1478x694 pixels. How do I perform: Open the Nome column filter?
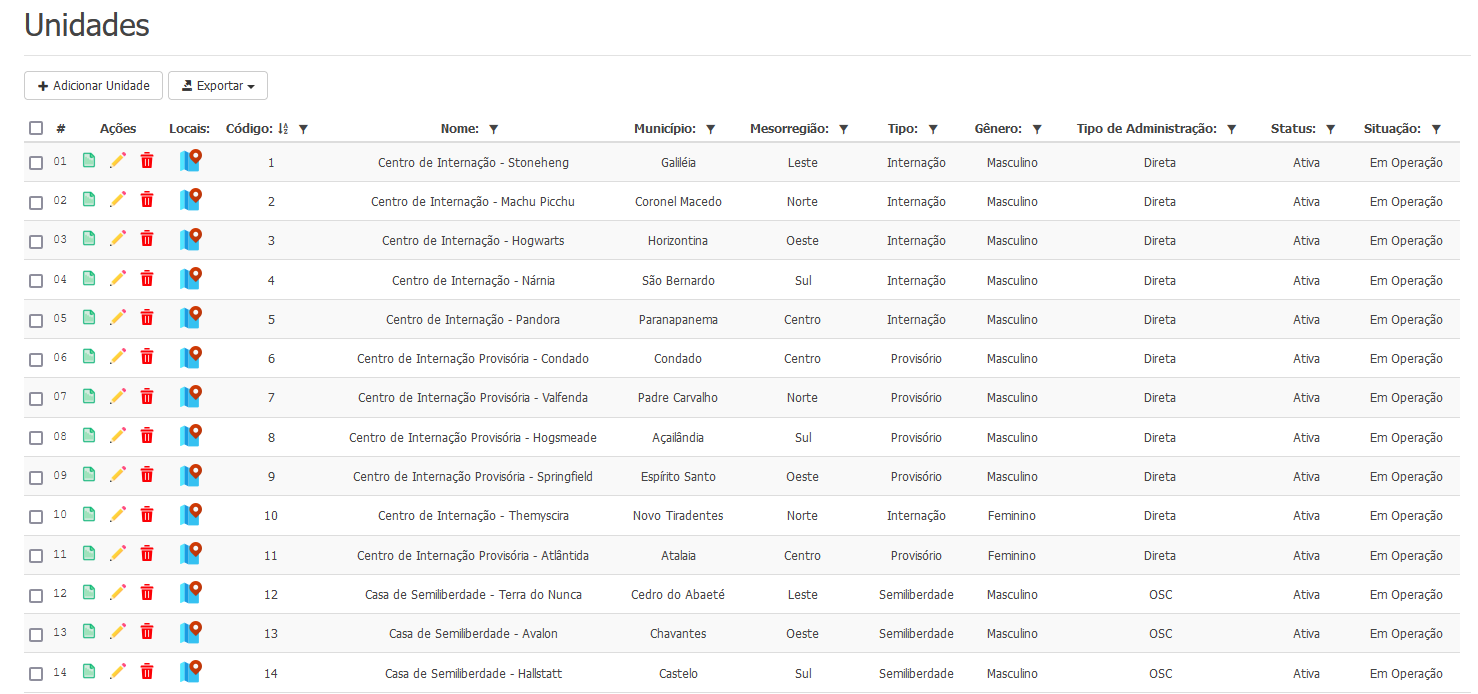[493, 129]
